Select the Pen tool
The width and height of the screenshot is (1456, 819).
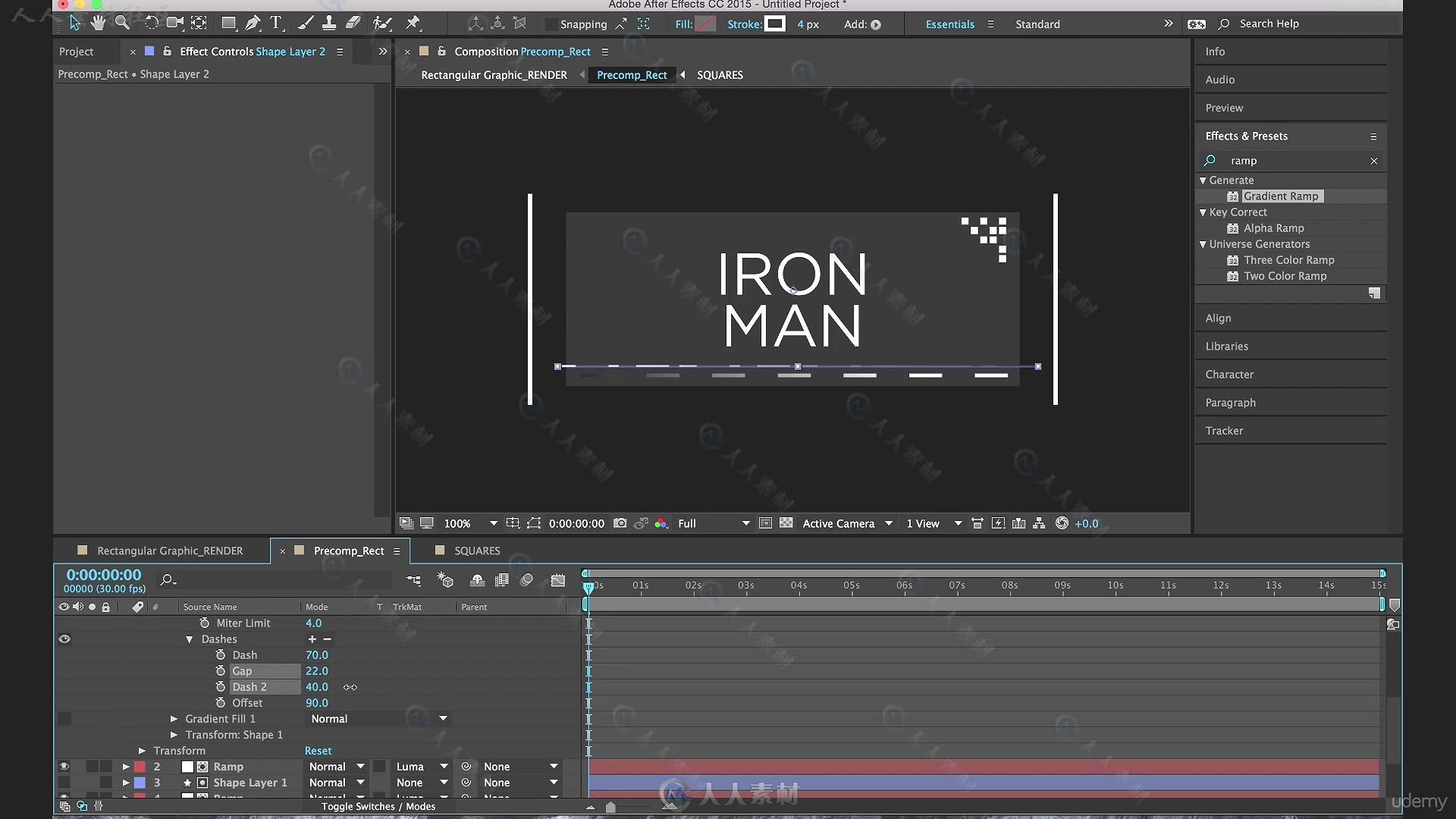[252, 24]
